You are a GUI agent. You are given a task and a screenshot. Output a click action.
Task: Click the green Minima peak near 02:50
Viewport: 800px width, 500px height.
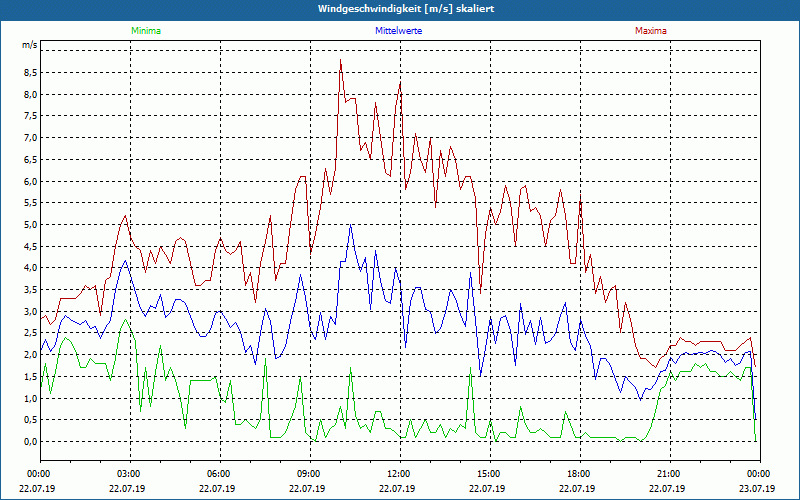coord(125,320)
